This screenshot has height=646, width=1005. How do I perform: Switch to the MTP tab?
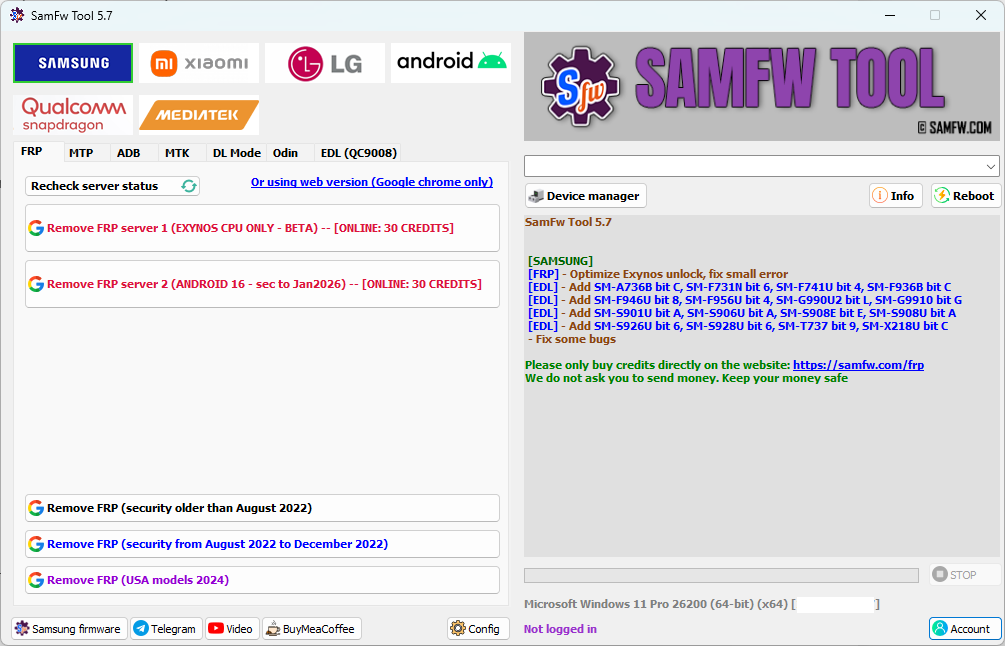pos(81,153)
